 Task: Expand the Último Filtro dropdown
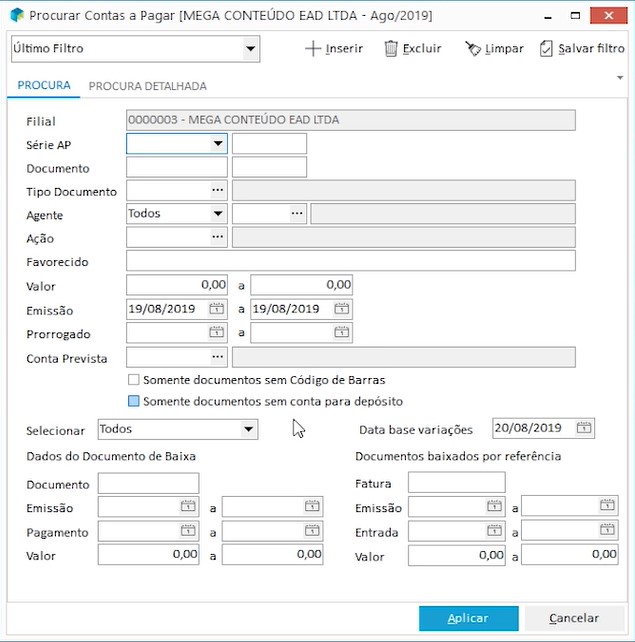click(x=249, y=48)
